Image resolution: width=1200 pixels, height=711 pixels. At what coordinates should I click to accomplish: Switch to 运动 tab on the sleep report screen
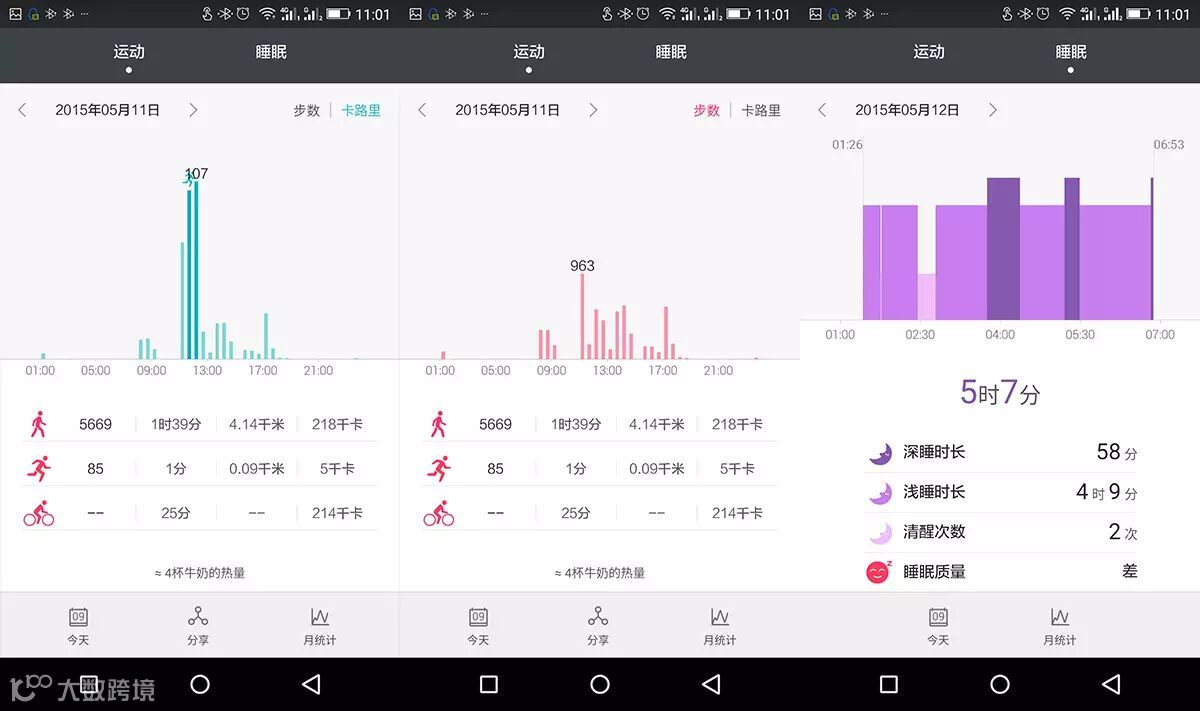coord(929,52)
